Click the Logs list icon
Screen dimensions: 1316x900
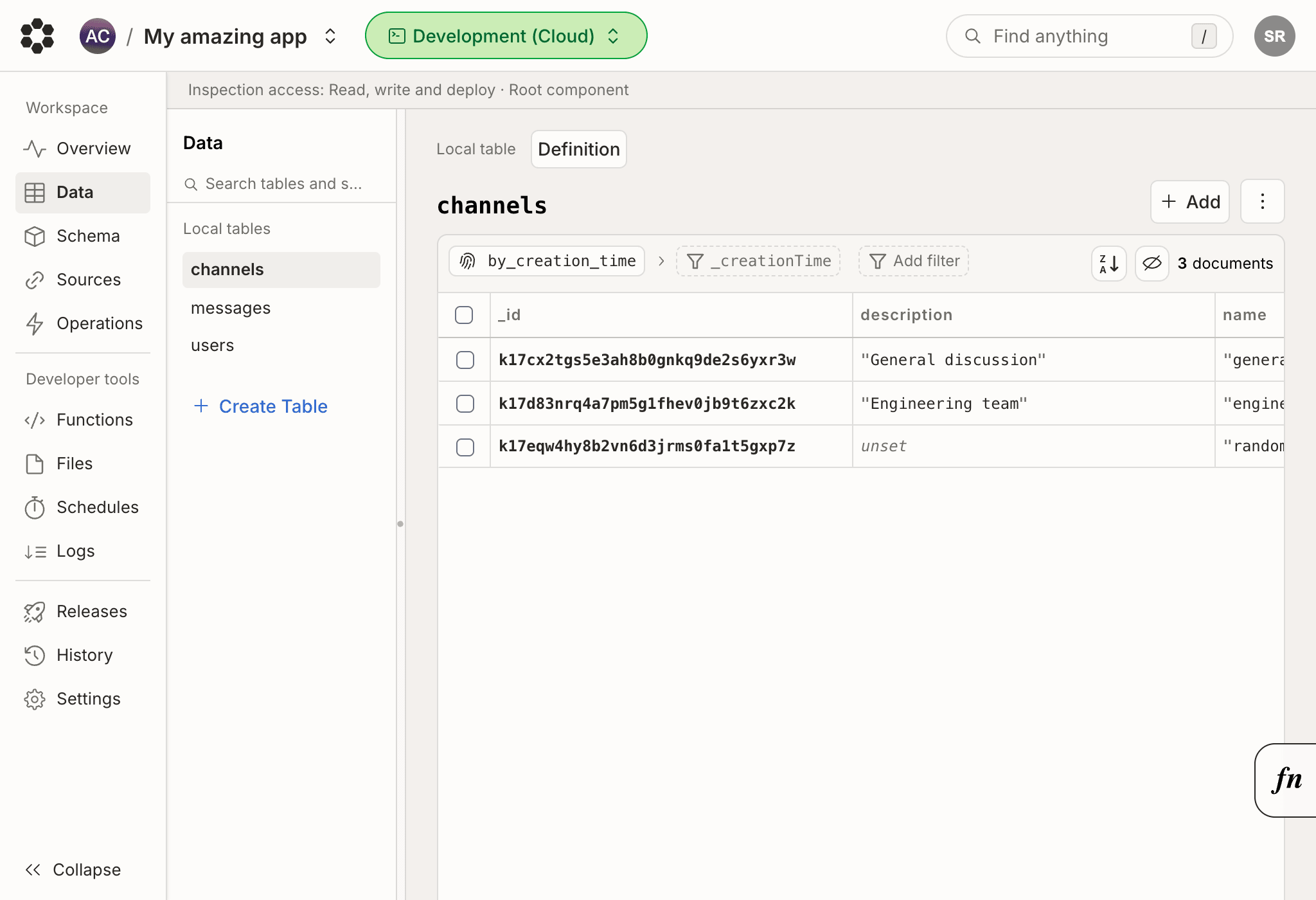tap(35, 551)
